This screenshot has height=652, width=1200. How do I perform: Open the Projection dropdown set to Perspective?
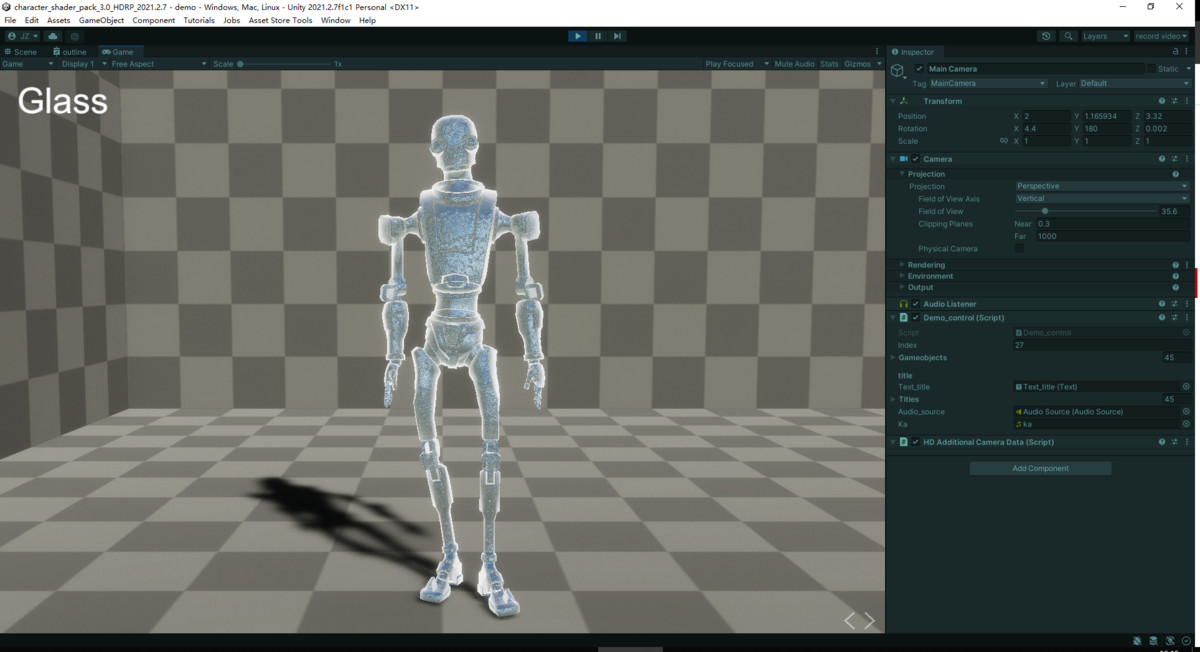click(x=1100, y=186)
